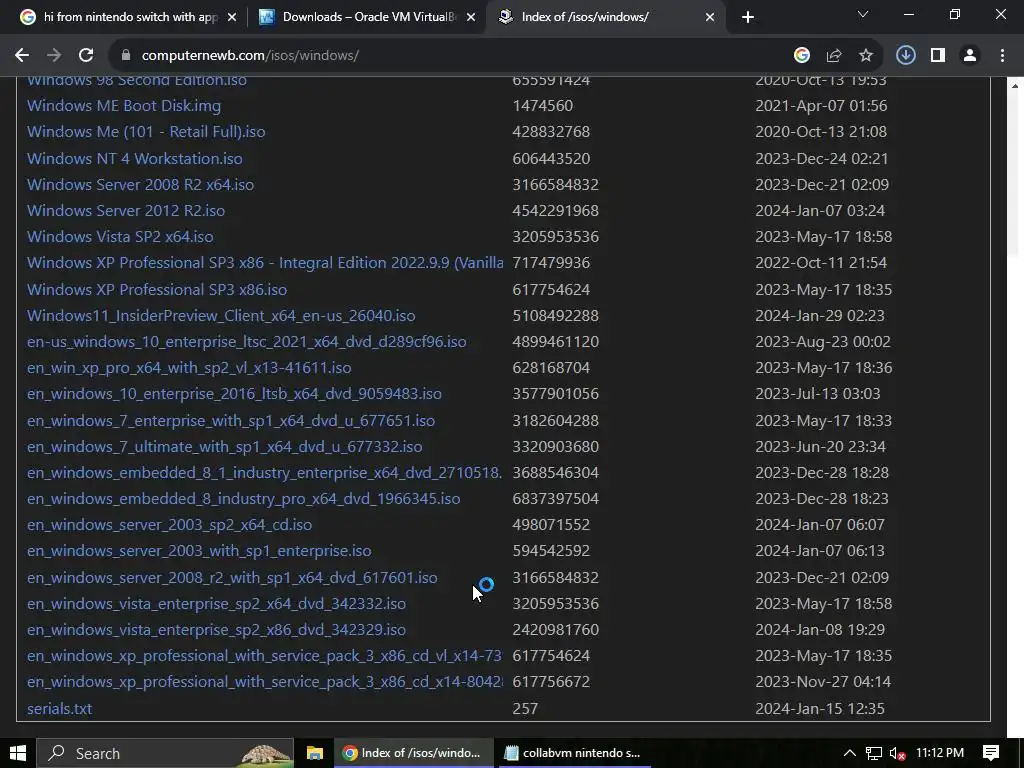Click Windows Server 2012 R2.iso
Screen dimensions: 1024x768
point(125,211)
